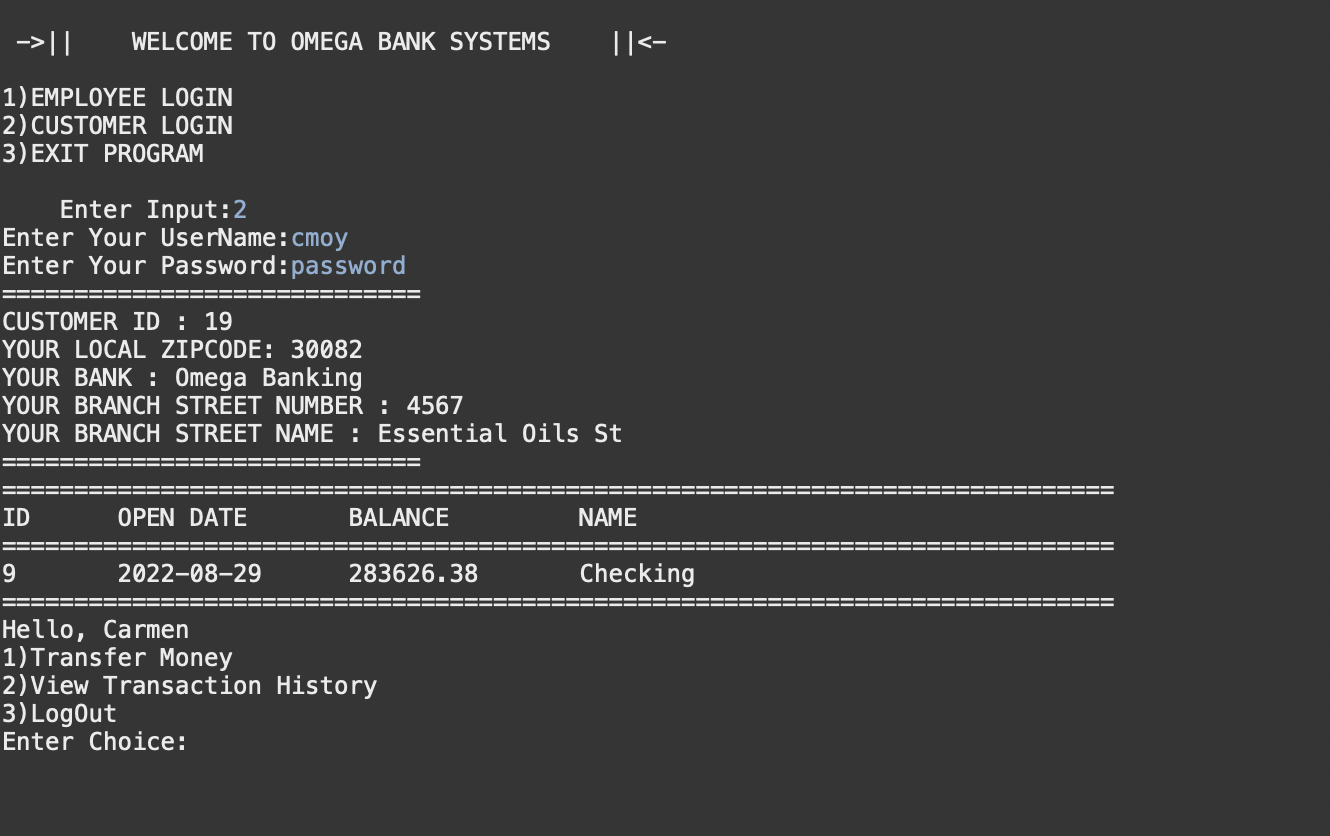The height and width of the screenshot is (836, 1330).
Task: Select the CUSTOMER ID line showing 19
Action: [x=115, y=321]
